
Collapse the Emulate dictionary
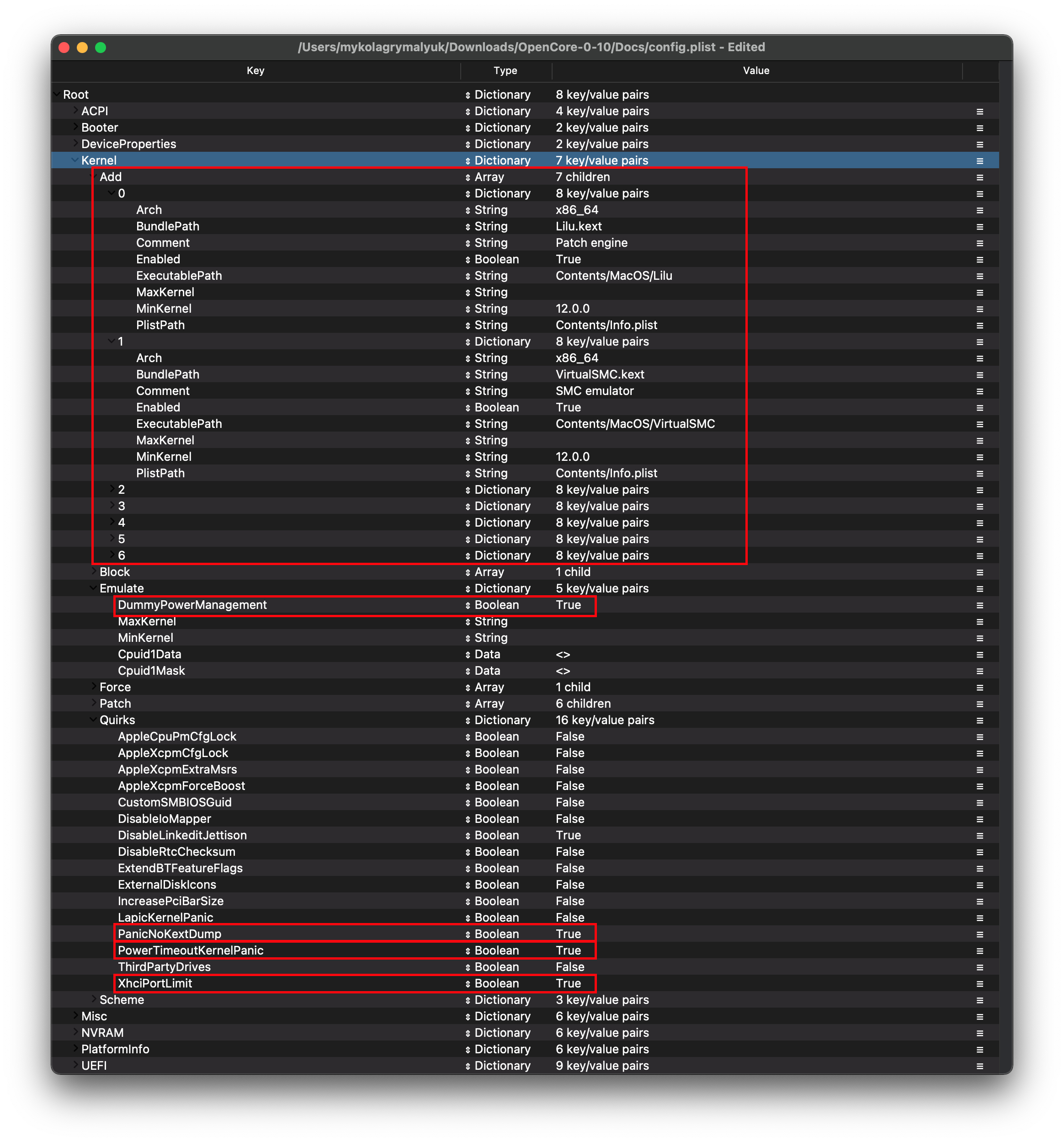[x=93, y=587]
